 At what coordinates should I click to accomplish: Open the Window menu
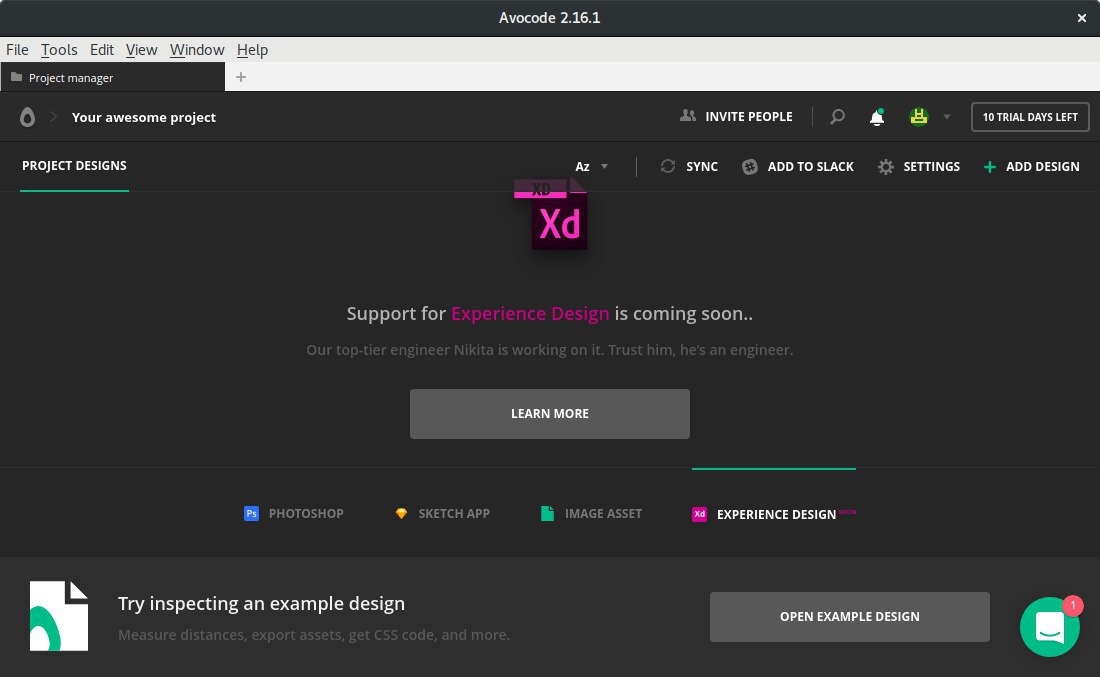pyautogui.click(x=197, y=50)
